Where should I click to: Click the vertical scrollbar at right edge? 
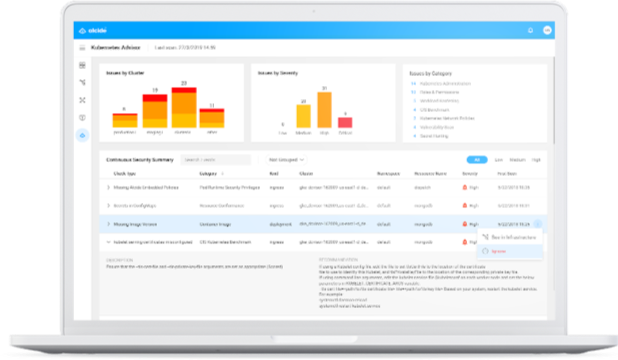[553, 101]
